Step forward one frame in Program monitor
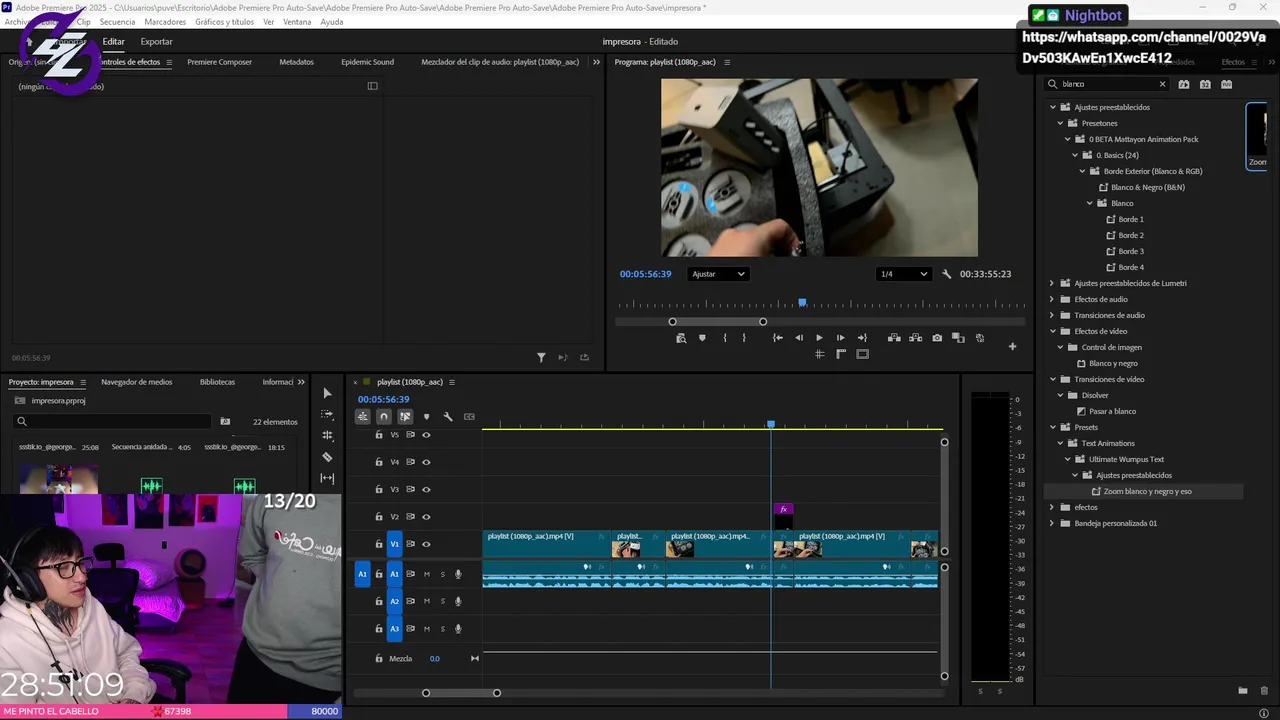The image size is (1280, 720). [x=840, y=338]
